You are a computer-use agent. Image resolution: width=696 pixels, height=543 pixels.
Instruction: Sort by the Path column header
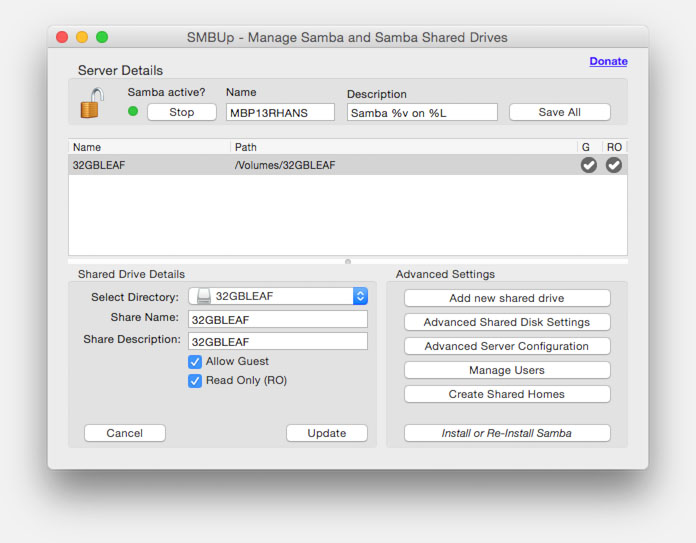click(404, 147)
